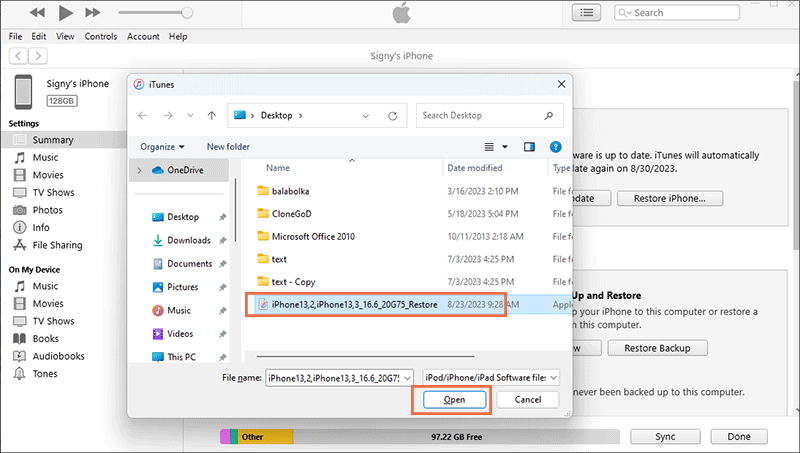Viewport: 800px width, 453px height.
Task: Click Restore iPhone... button
Action: [x=669, y=198]
